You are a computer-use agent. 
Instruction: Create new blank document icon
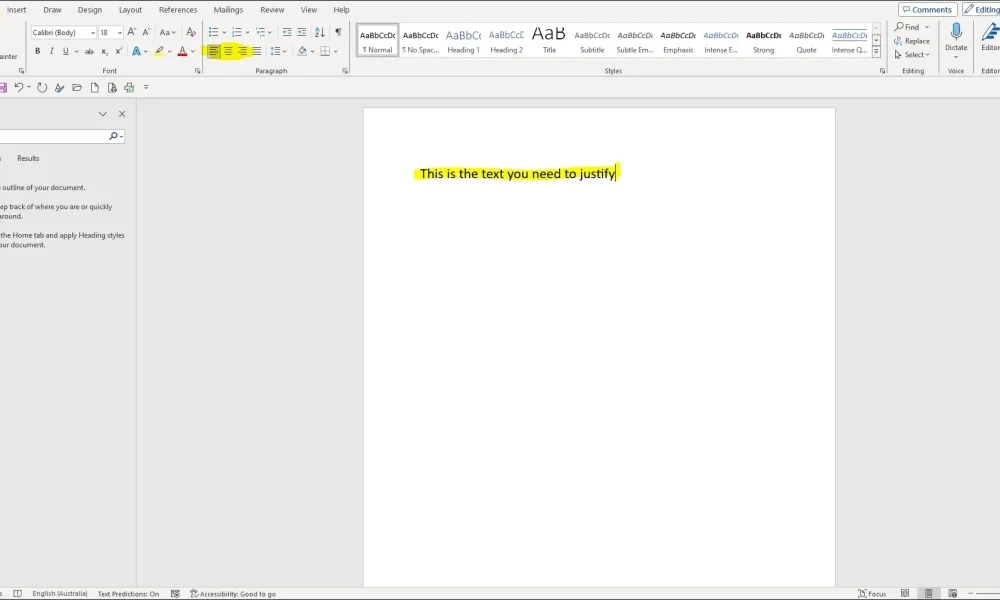(x=94, y=87)
